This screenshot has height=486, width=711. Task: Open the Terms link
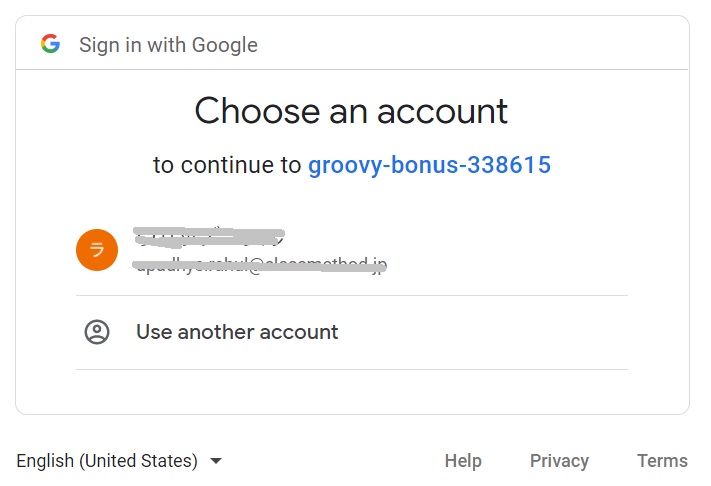click(x=662, y=461)
